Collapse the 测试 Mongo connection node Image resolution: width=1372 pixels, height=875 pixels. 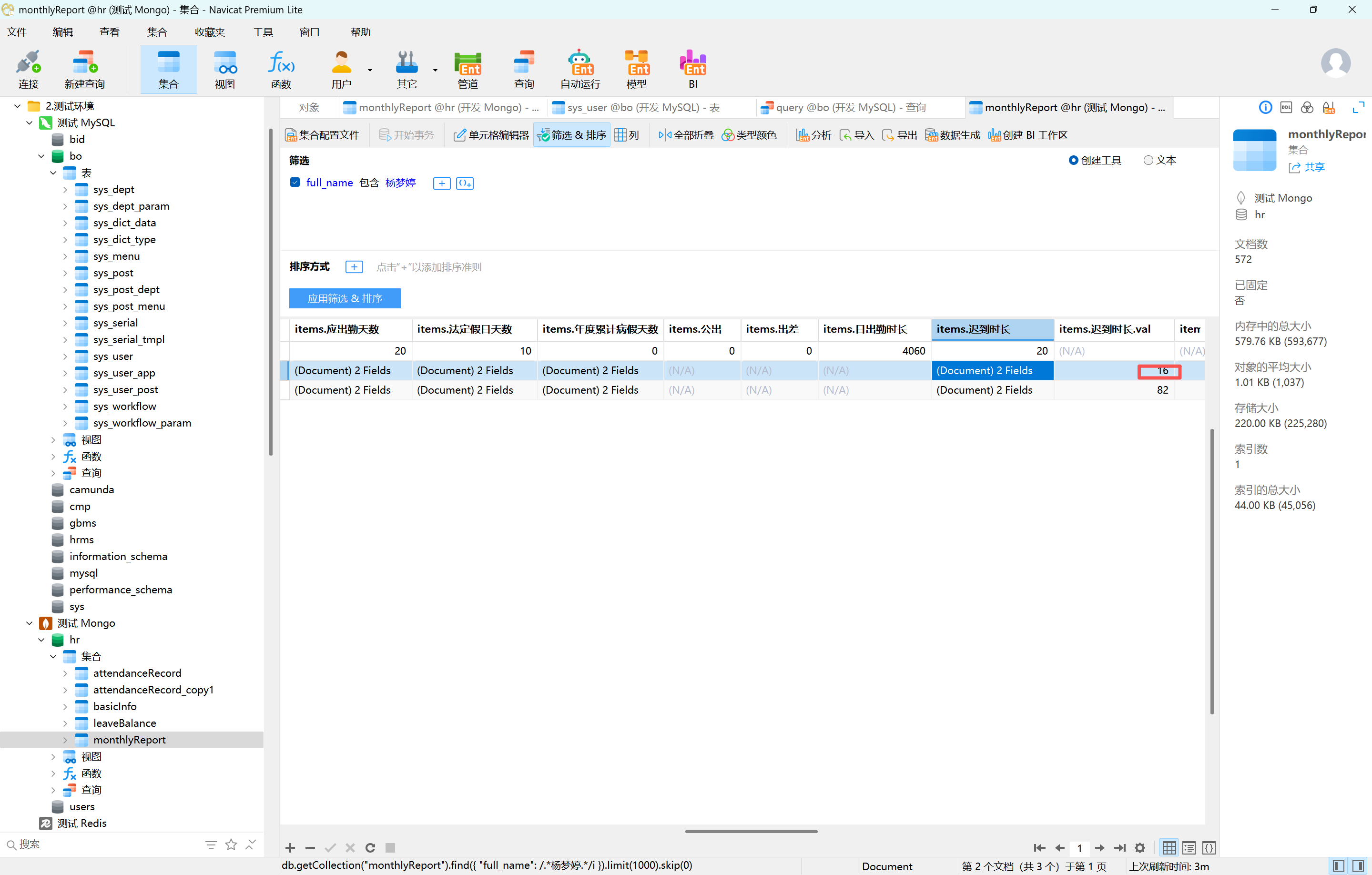30,623
